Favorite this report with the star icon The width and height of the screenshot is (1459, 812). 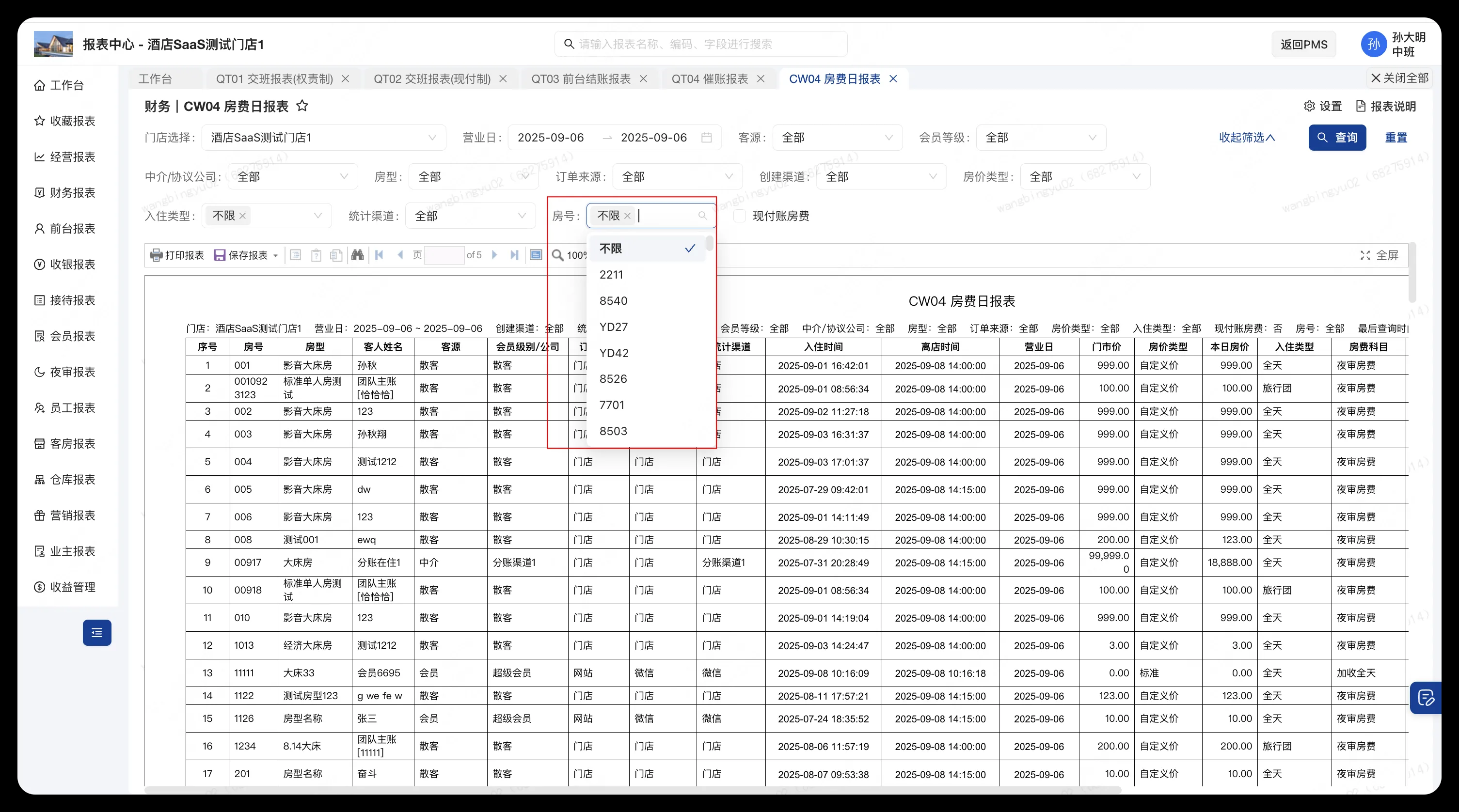[302, 106]
